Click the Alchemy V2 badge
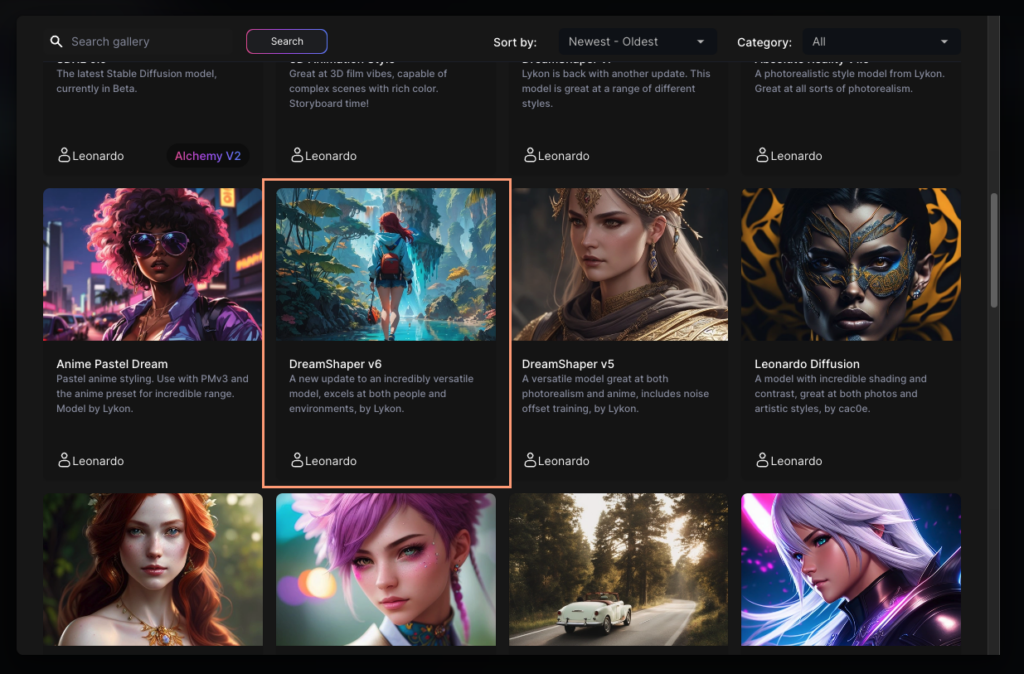Viewport: 1024px width, 674px height. (x=208, y=156)
